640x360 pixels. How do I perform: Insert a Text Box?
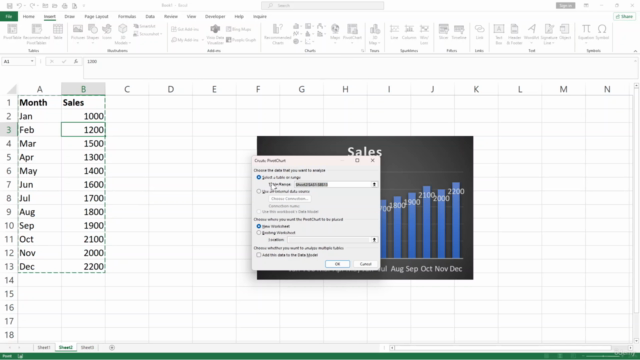click(x=499, y=33)
